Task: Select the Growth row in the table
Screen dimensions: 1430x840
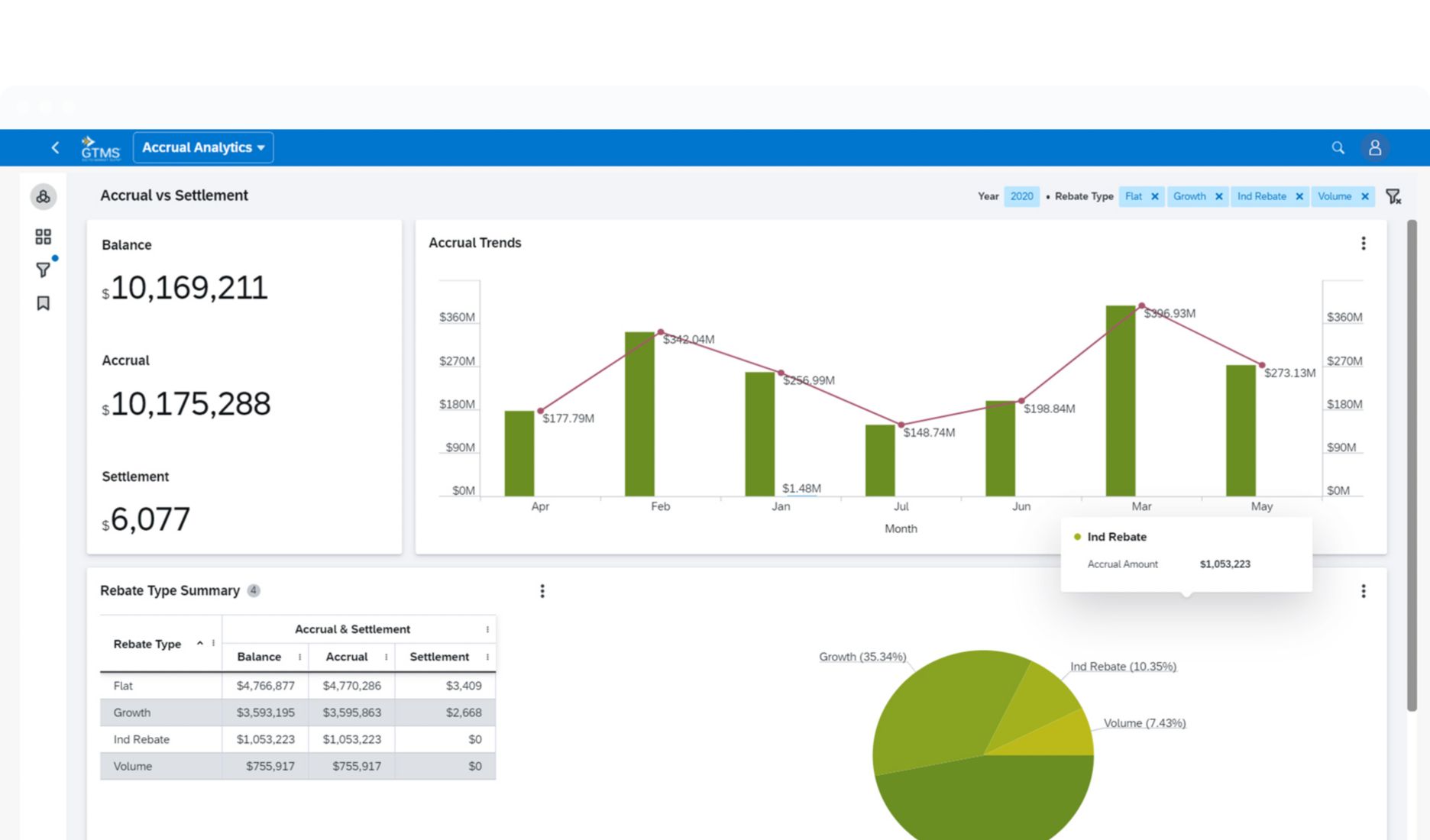Action: tap(132, 712)
